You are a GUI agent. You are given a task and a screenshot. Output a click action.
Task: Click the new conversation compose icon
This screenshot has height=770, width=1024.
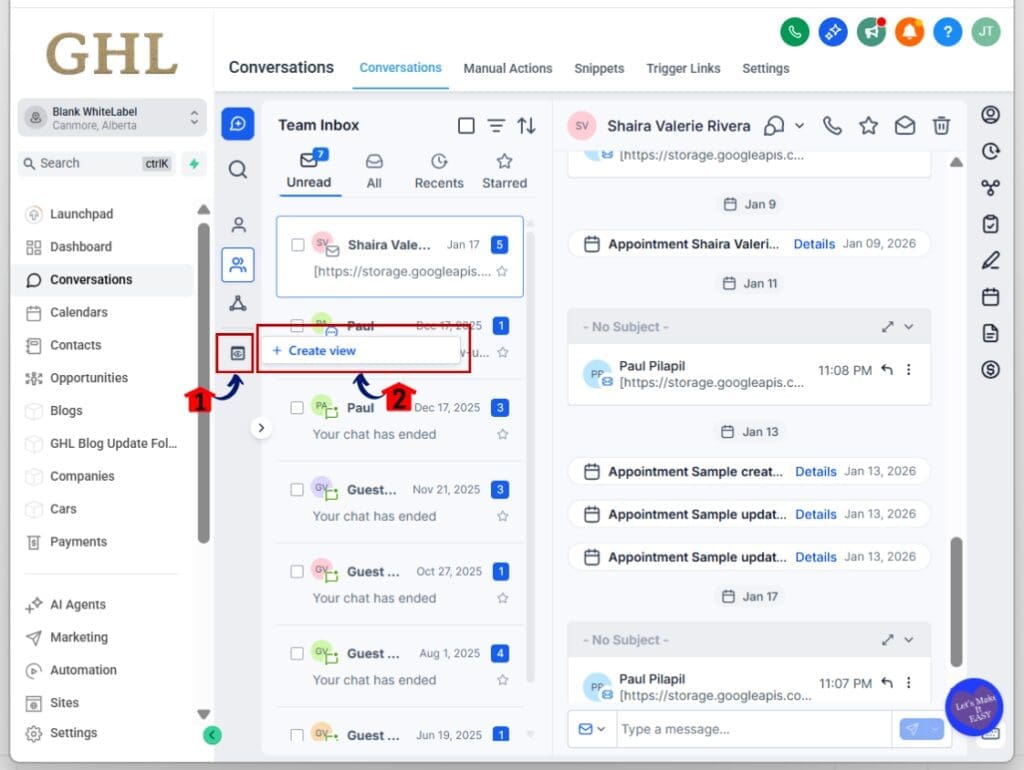point(238,124)
